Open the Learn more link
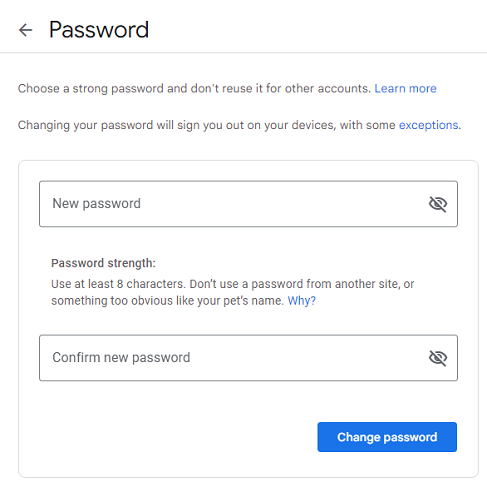 click(x=405, y=88)
